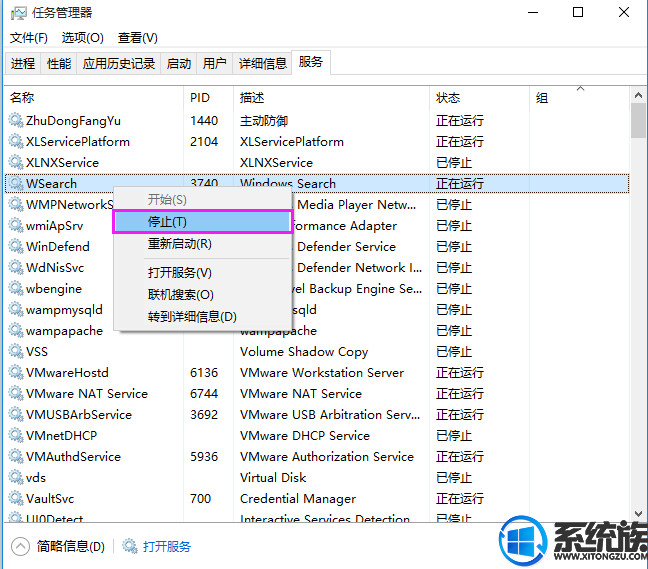Click the gear icon beside XLNXService name

[16, 162]
